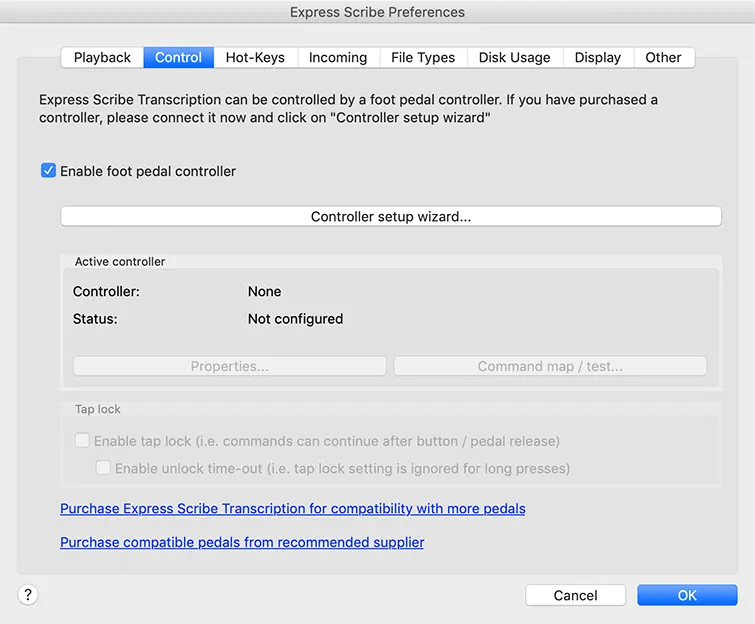
Task: Confirm preferences with the OK button
Action: 687,595
